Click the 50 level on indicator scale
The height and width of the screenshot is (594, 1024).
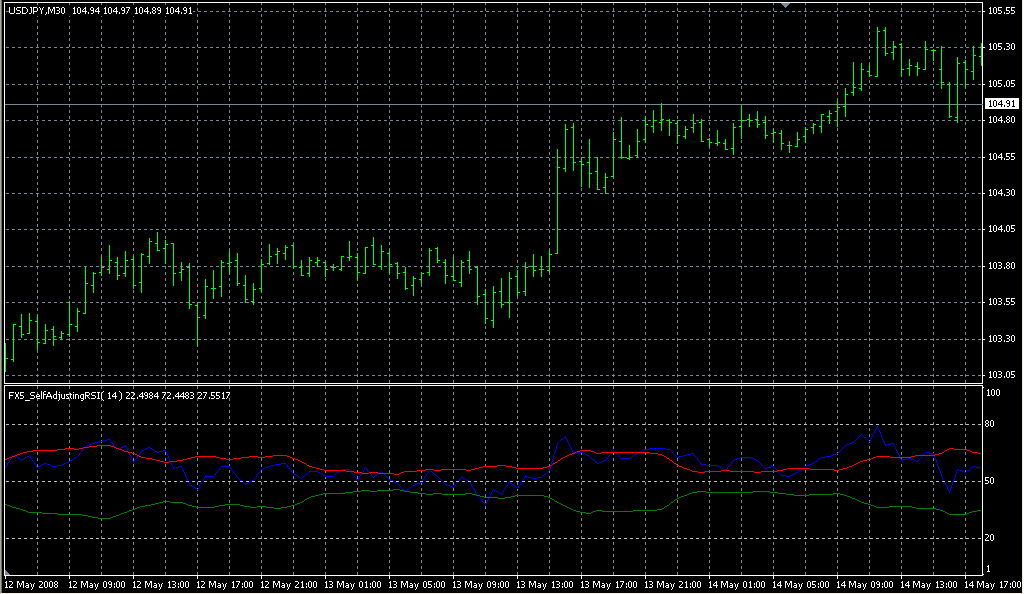[x=991, y=482]
